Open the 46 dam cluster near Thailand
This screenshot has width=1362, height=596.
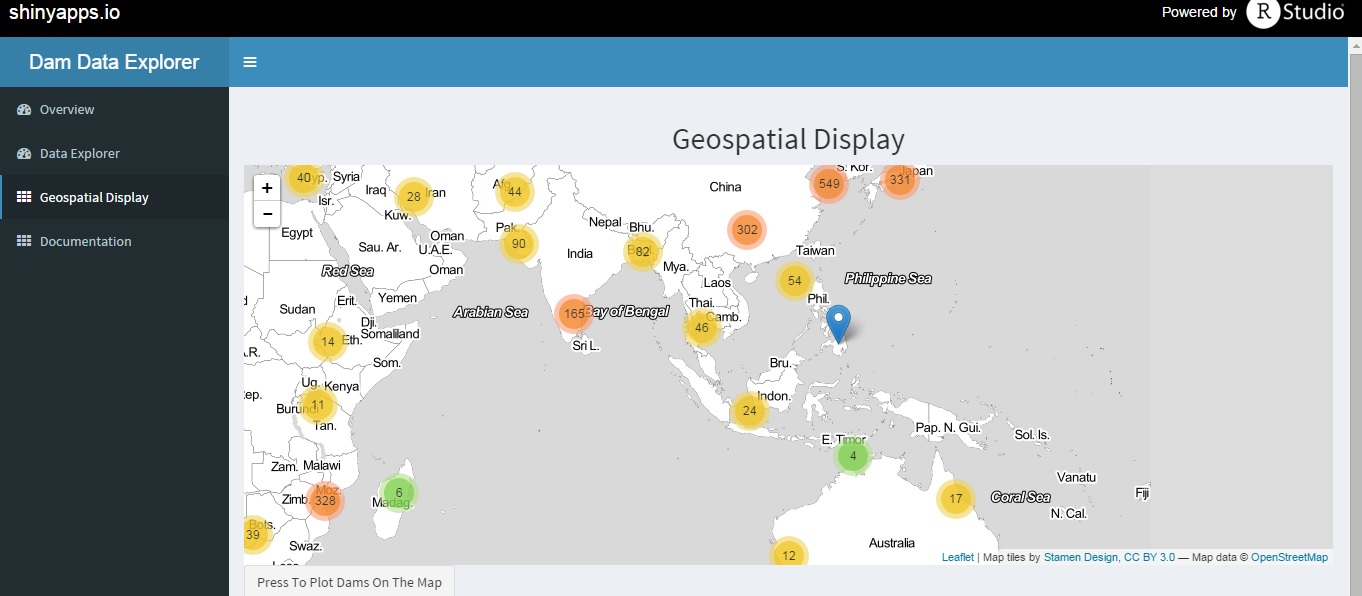(x=701, y=327)
